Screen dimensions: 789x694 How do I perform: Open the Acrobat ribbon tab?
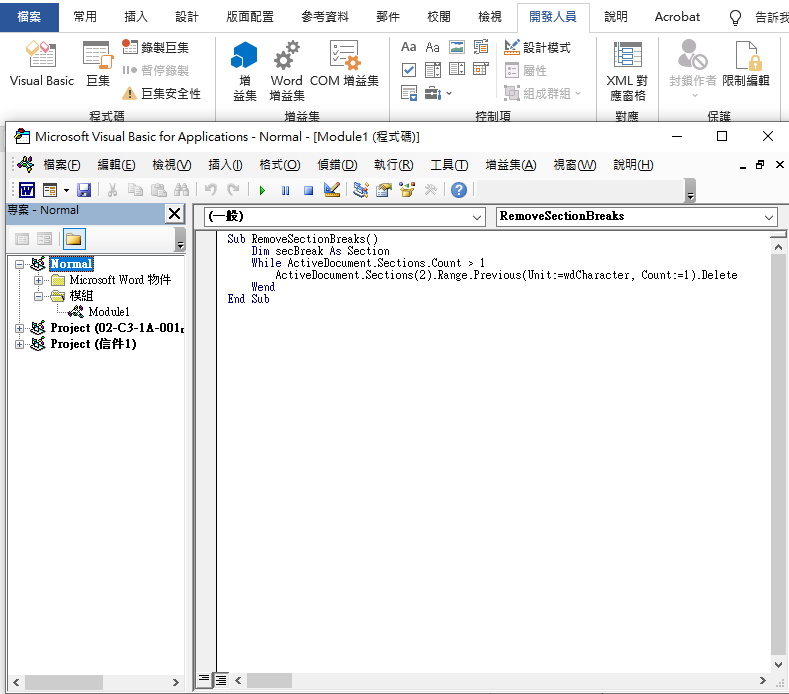(677, 17)
